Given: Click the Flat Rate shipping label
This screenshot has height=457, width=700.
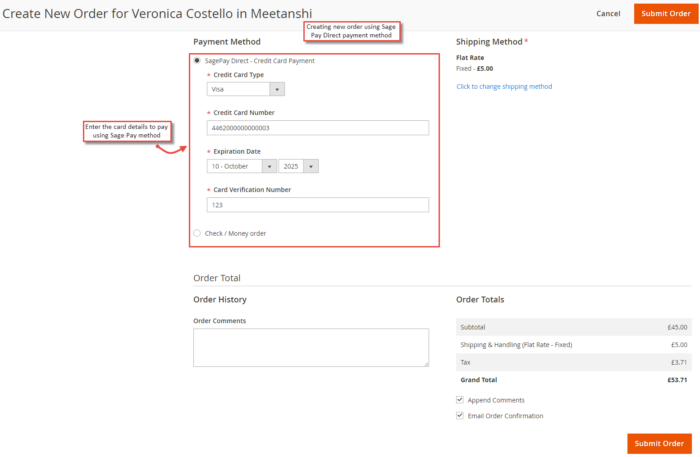Looking at the screenshot, I should 470,58.
